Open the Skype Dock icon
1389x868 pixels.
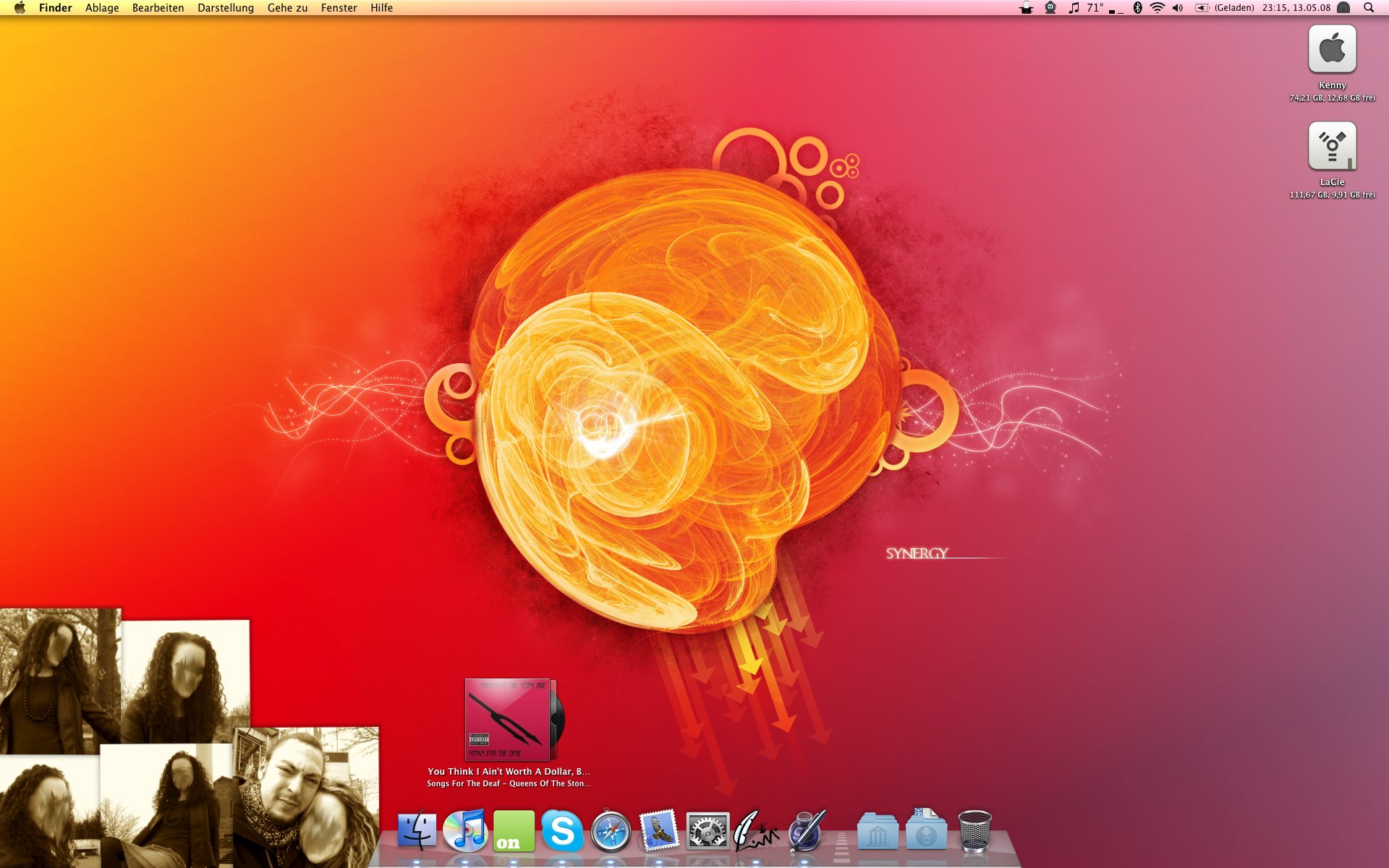(x=562, y=830)
